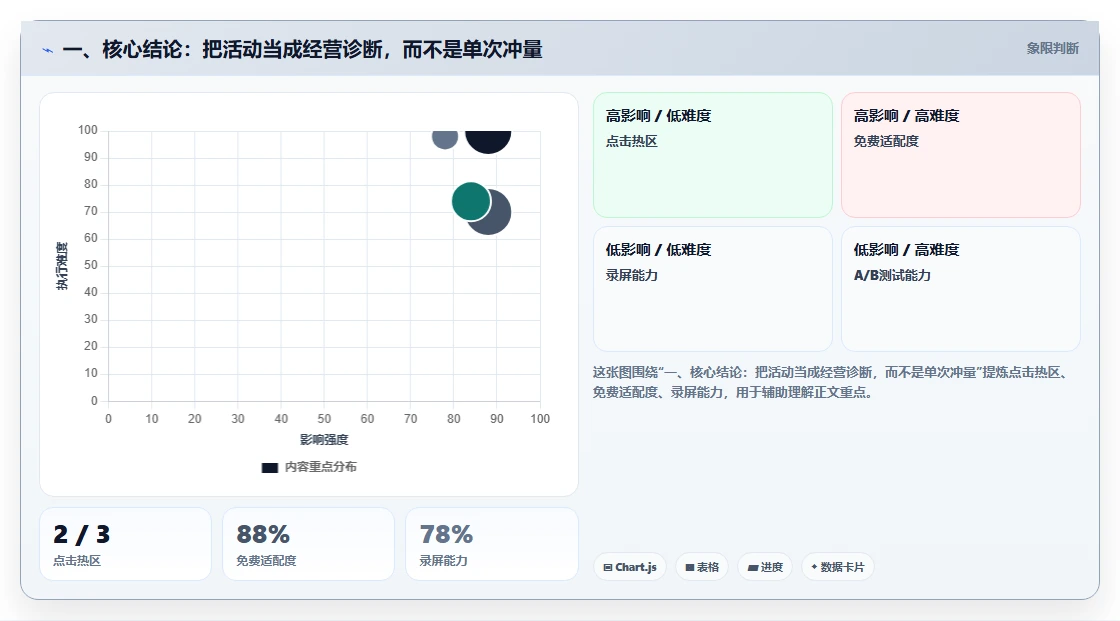Click the 录屏能力 text in the quadrant card
The image size is (1120, 621).
631,275
